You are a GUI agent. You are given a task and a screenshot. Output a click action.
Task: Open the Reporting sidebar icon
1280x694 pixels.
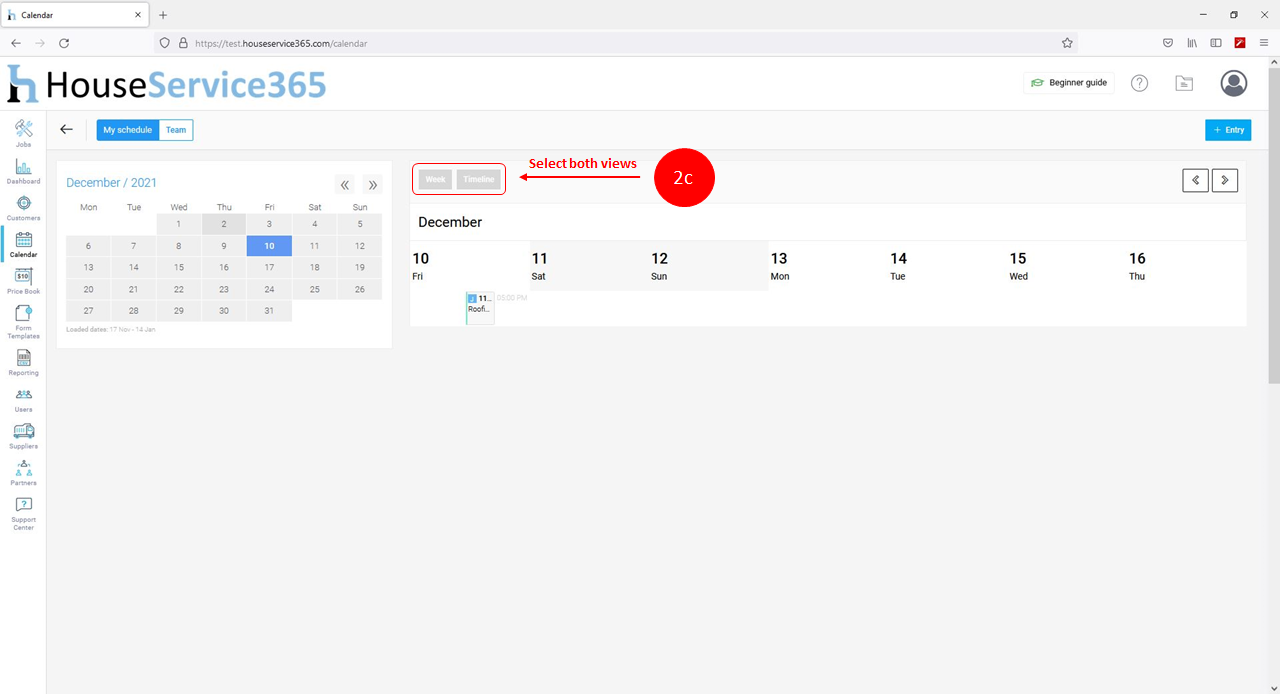pyautogui.click(x=24, y=361)
